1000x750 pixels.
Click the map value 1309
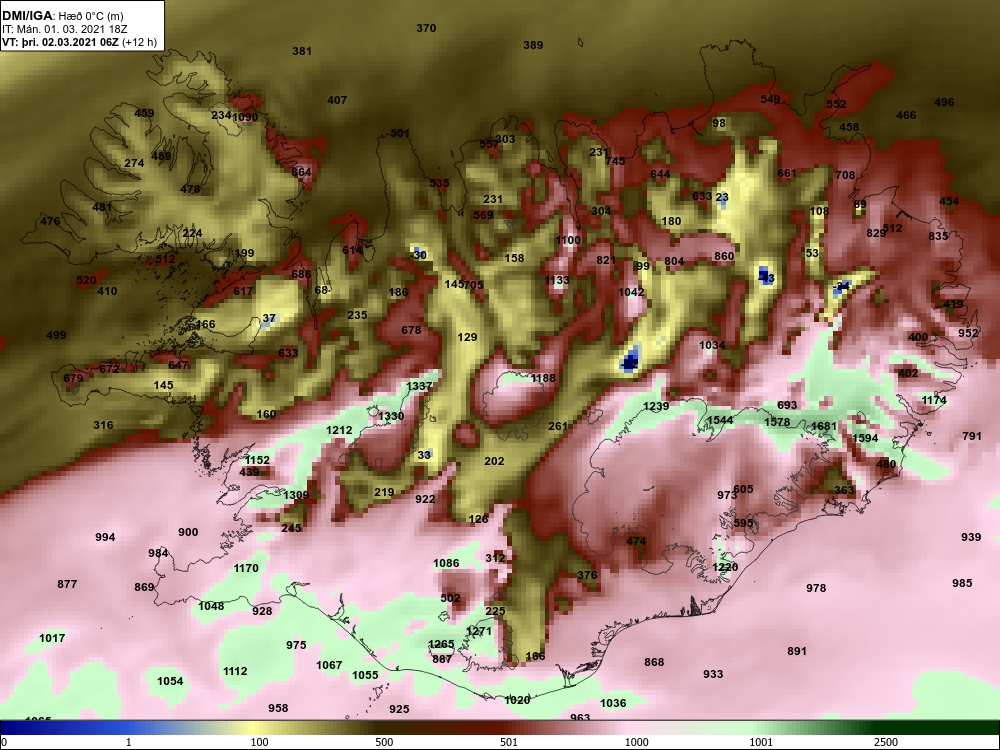(x=296, y=496)
